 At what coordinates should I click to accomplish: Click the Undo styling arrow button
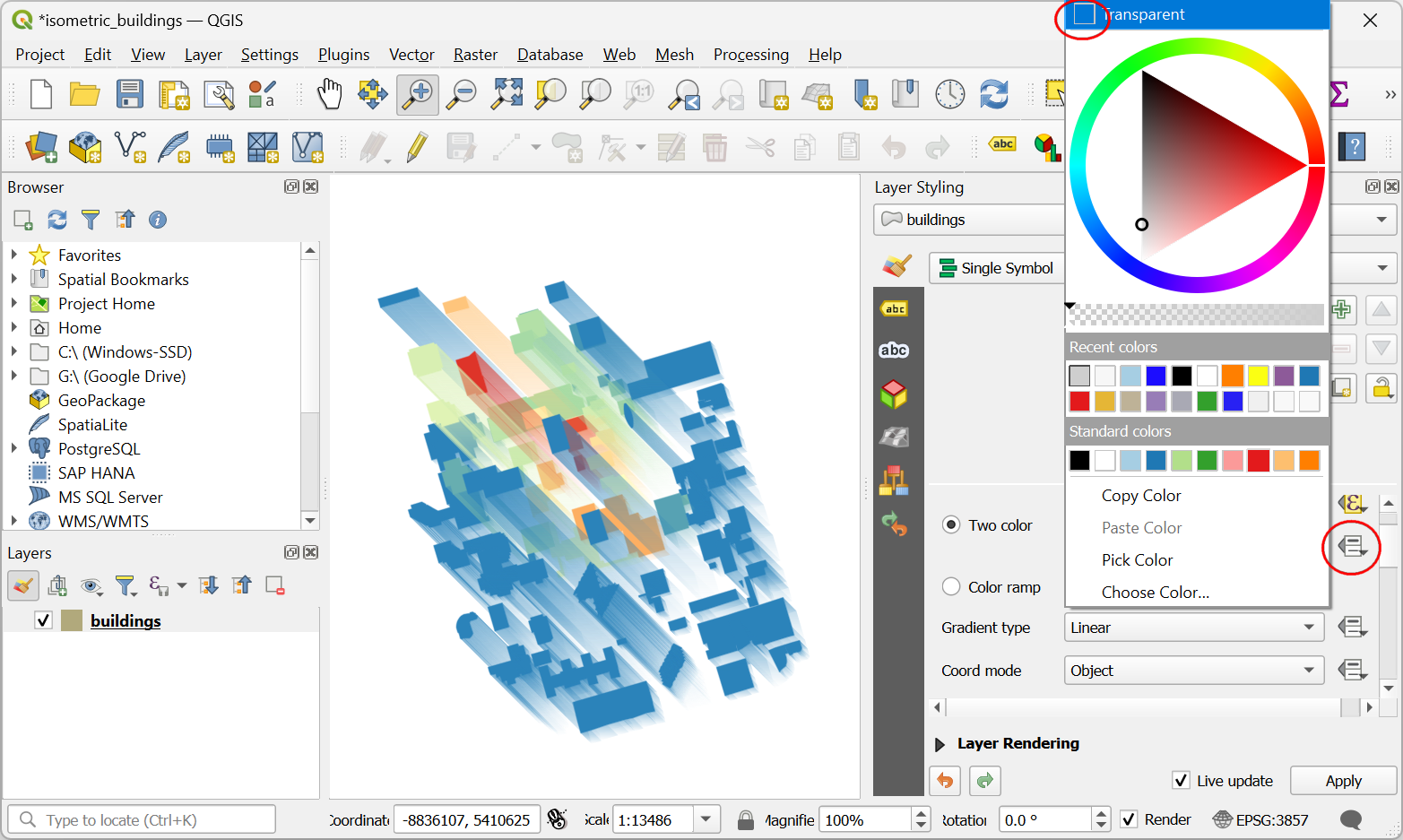click(945, 781)
